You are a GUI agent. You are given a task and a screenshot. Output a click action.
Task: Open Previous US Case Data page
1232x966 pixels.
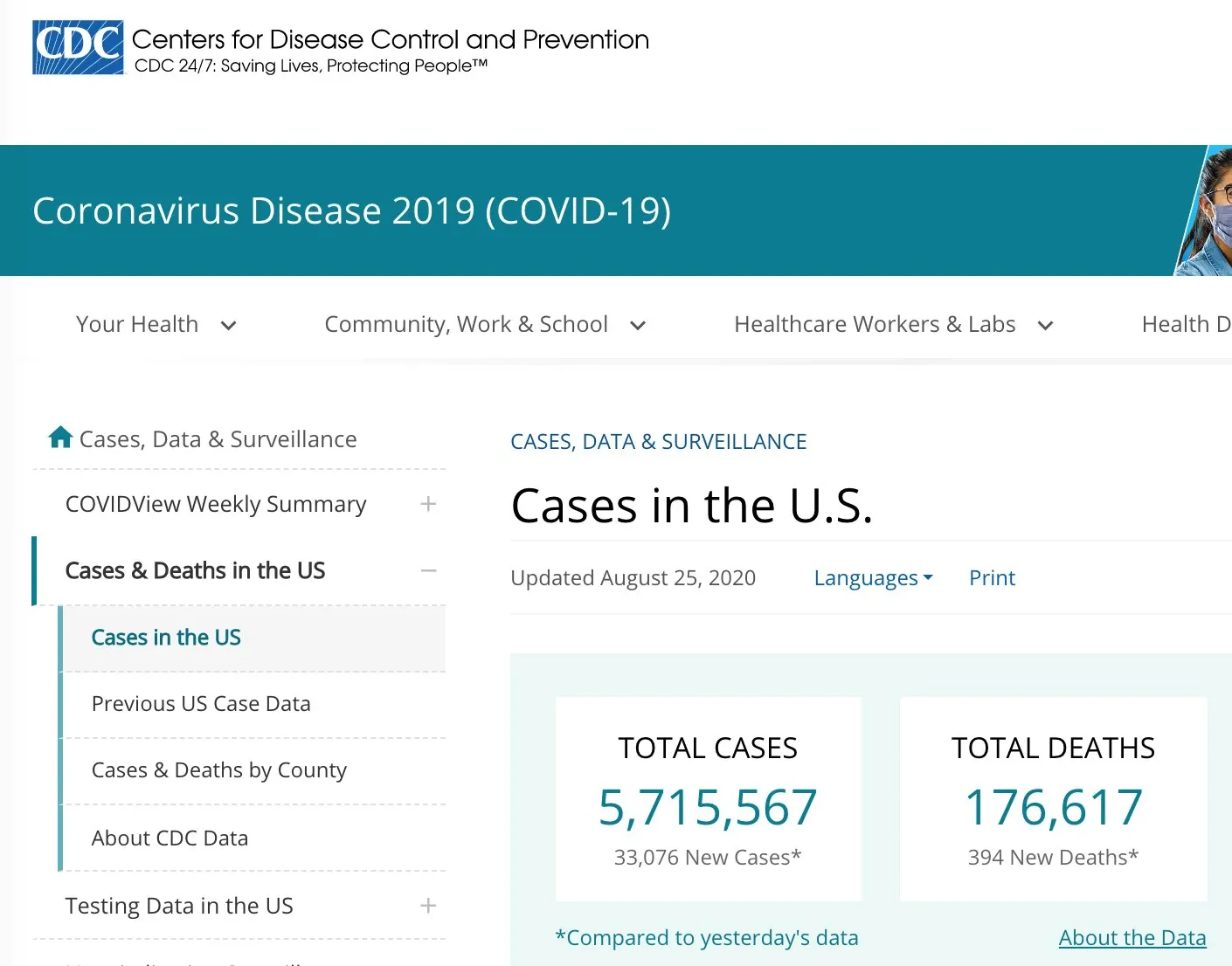[x=201, y=704]
